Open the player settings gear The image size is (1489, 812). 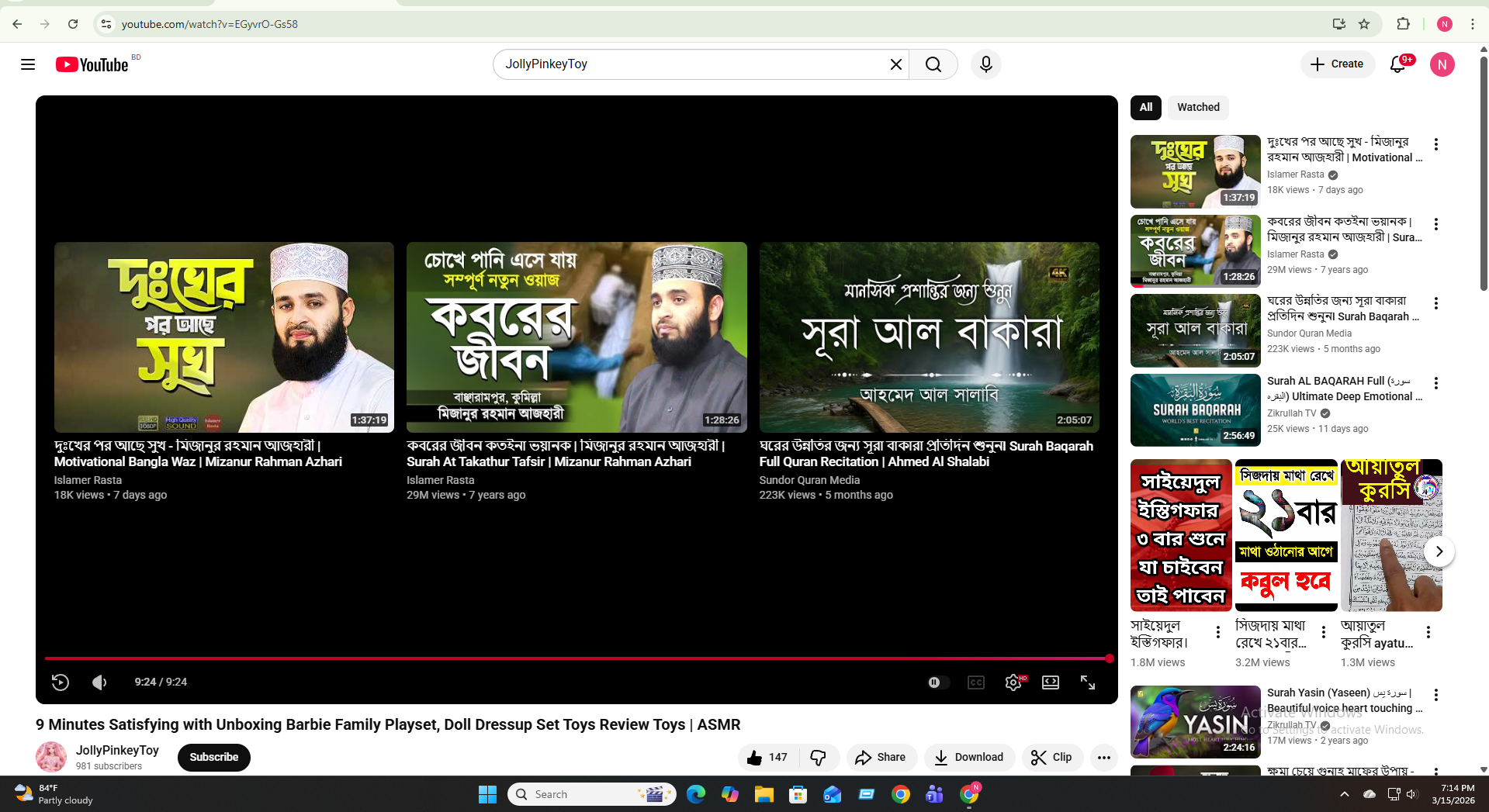tap(1013, 682)
